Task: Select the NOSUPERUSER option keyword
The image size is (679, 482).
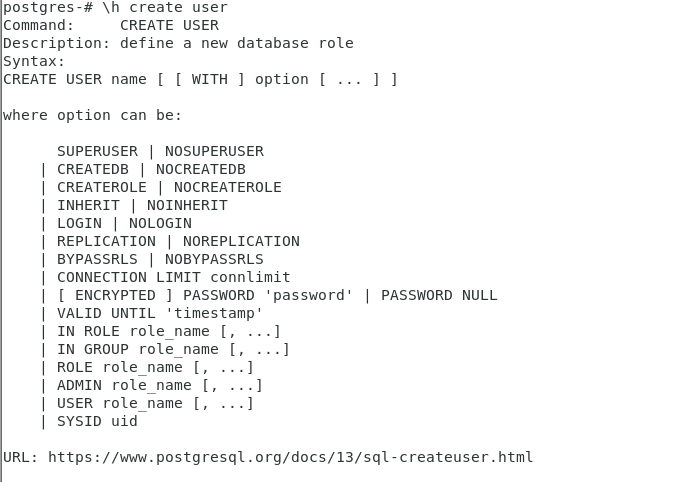Action: coord(214,151)
